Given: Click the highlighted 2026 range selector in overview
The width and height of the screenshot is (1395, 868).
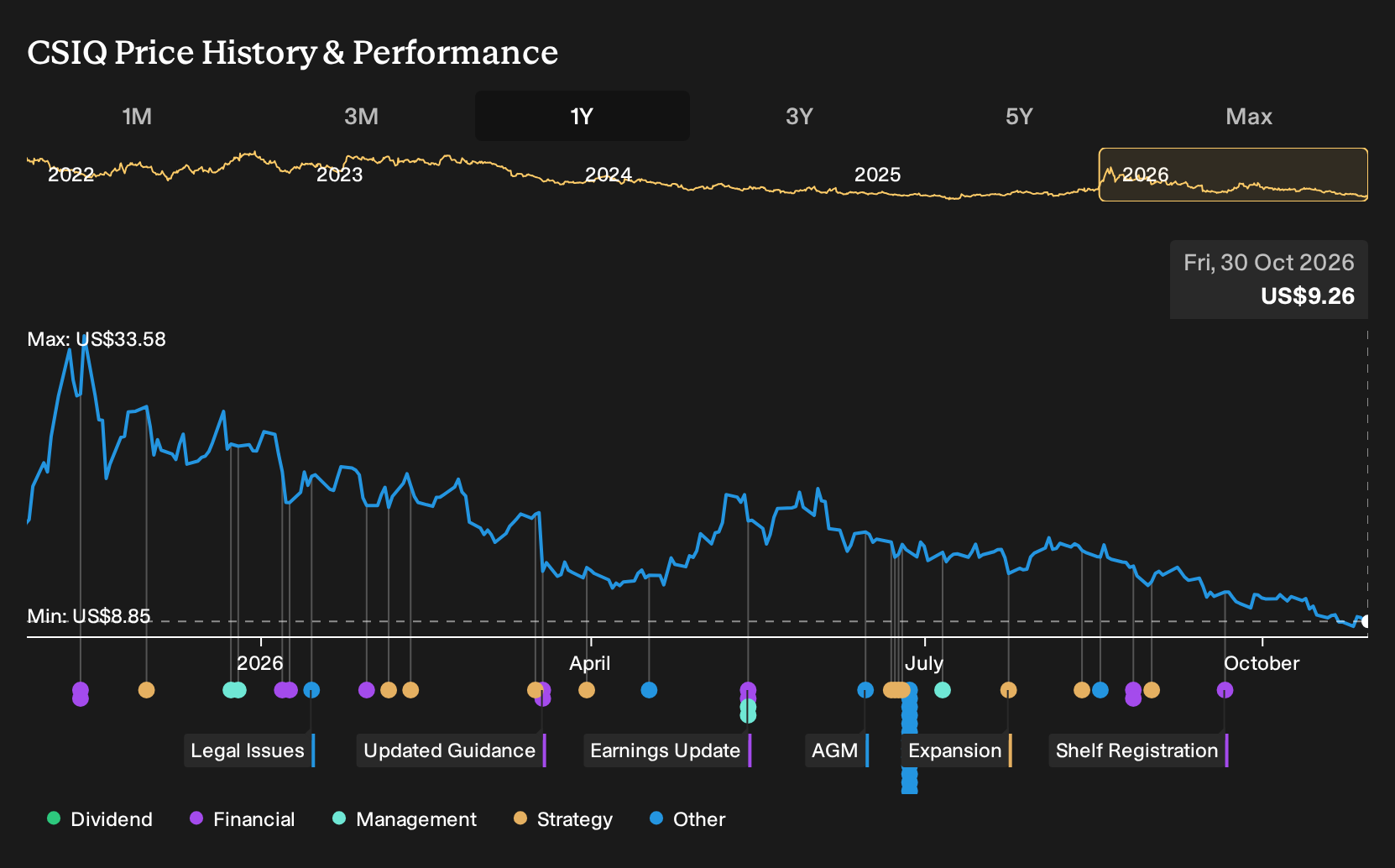Looking at the screenshot, I should click(1233, 175).
